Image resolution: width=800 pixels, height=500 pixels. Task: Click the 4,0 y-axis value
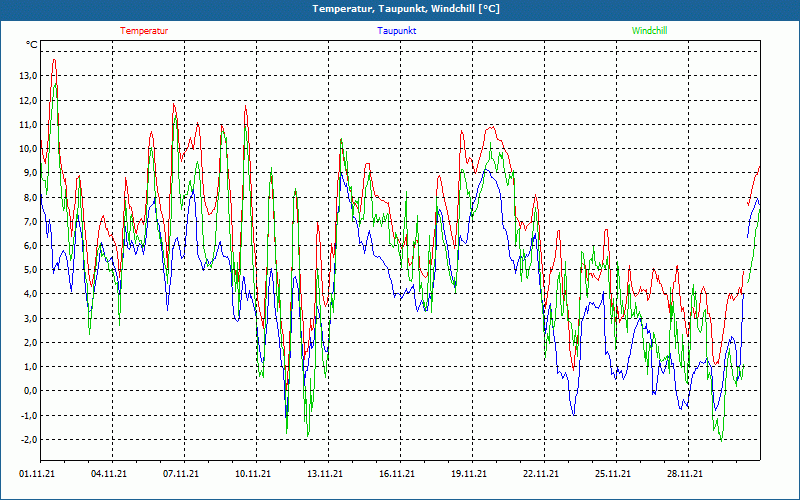click(30, 294)
